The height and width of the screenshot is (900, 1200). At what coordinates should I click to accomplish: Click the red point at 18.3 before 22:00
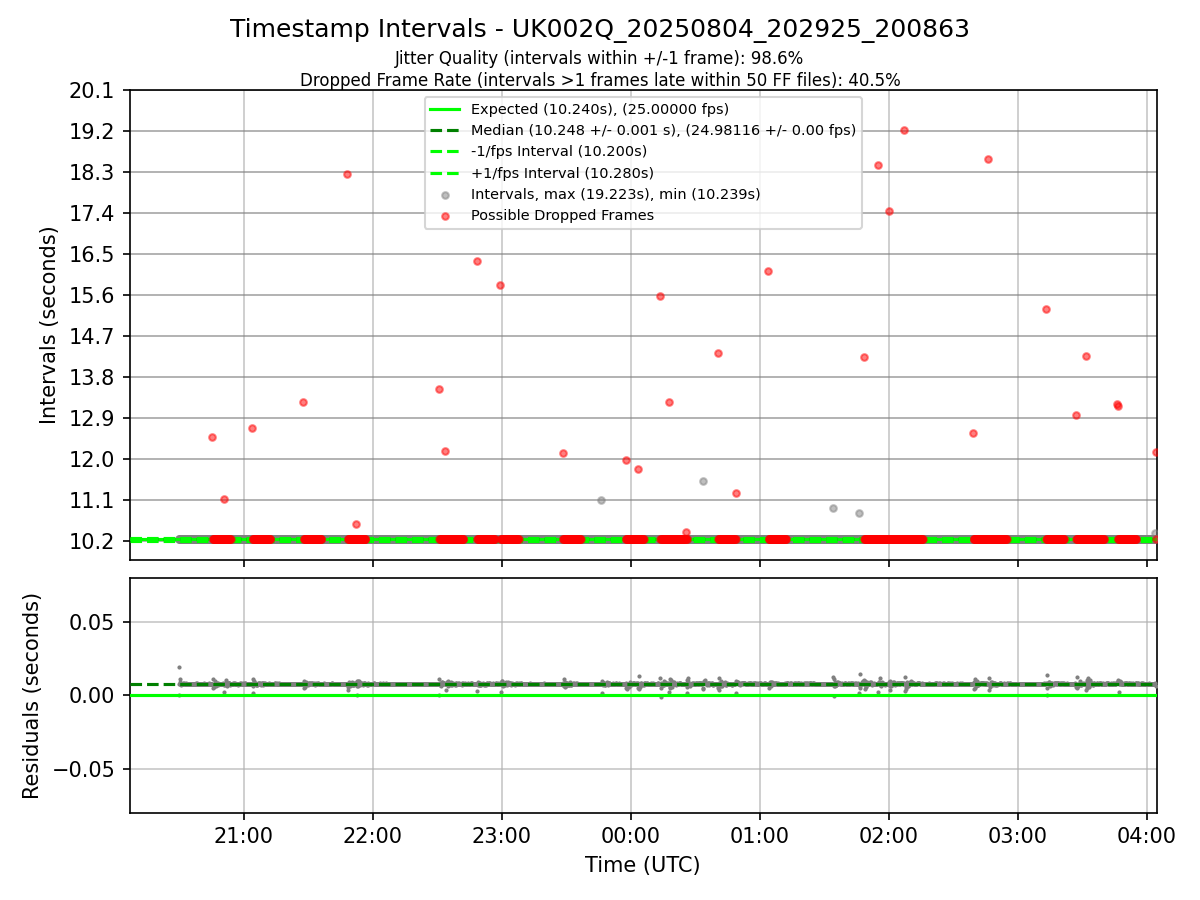[x=347, y=174]
